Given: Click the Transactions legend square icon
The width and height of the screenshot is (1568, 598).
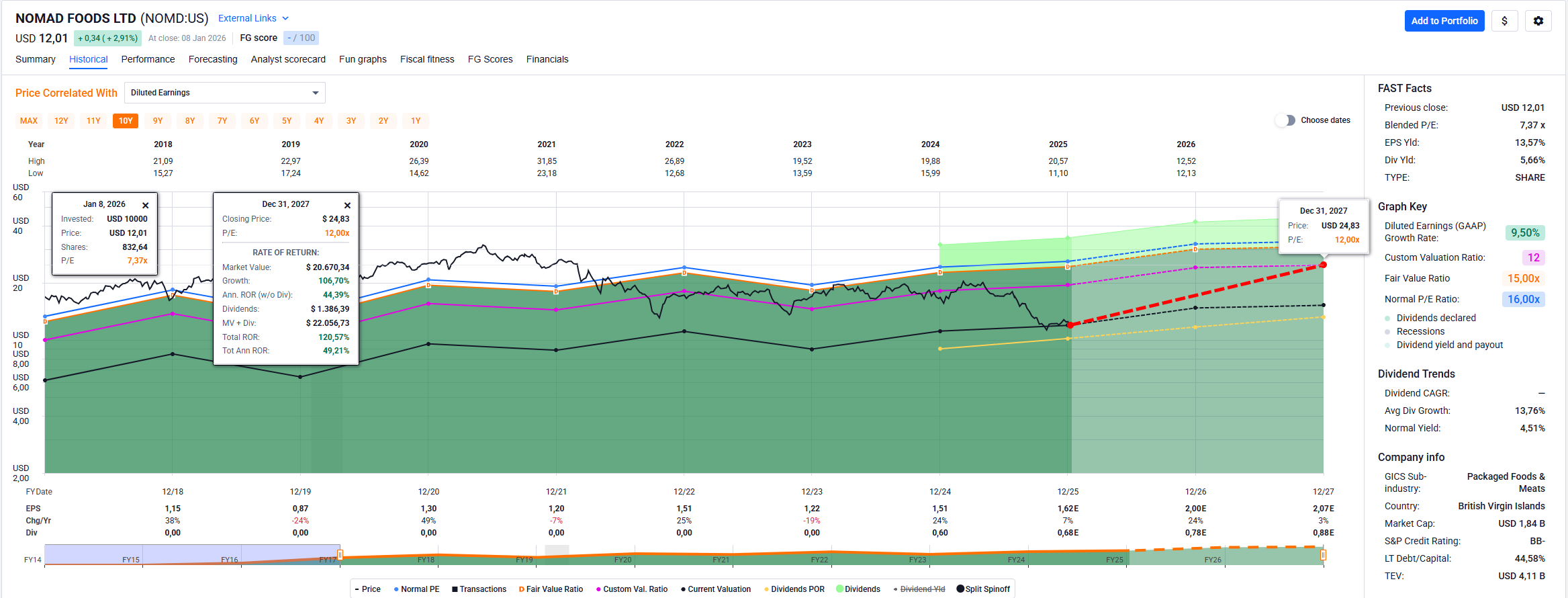Looking at the screenshot, I should (x=455, y=589).
